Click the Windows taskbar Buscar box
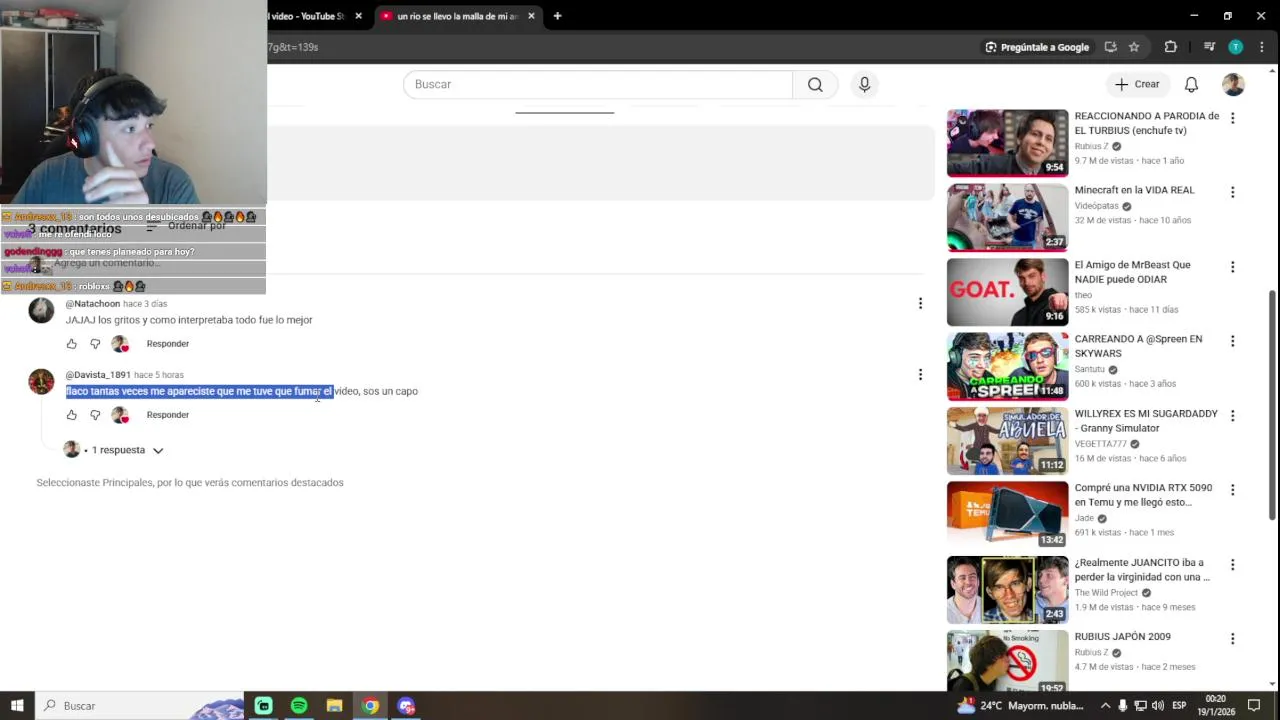 pos(140,706)
